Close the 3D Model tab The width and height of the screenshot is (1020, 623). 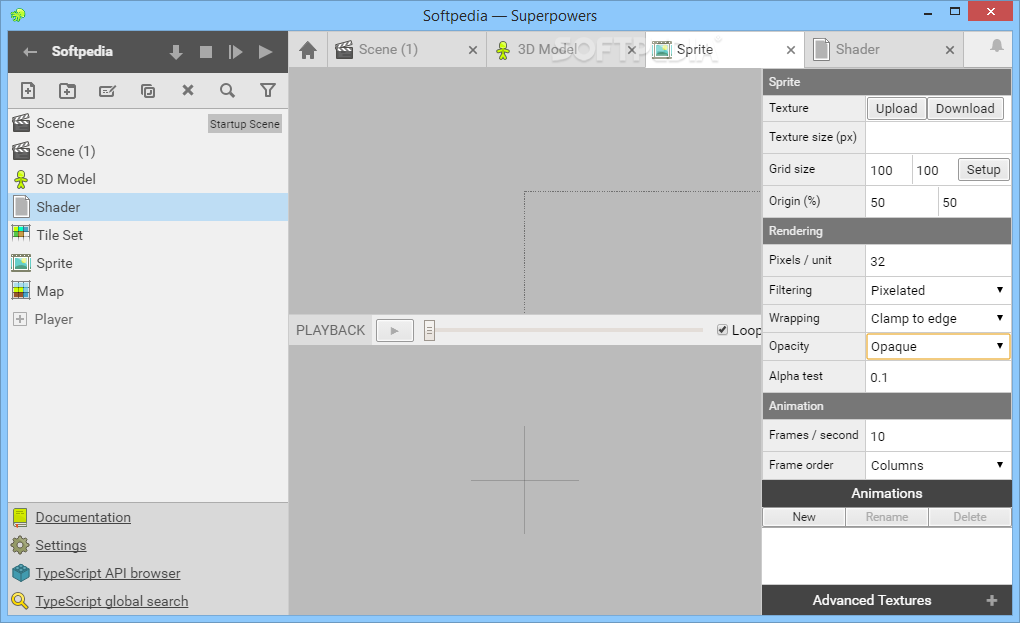click(x=632, y=50)
